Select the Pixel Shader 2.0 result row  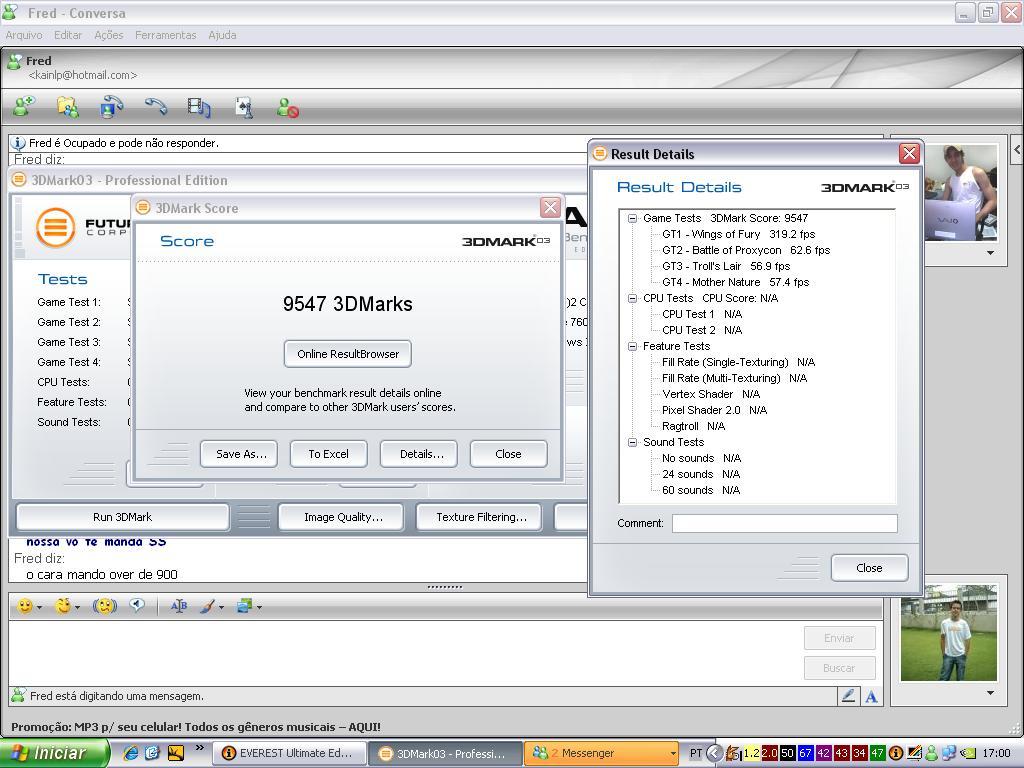click(x=714, y=410)
